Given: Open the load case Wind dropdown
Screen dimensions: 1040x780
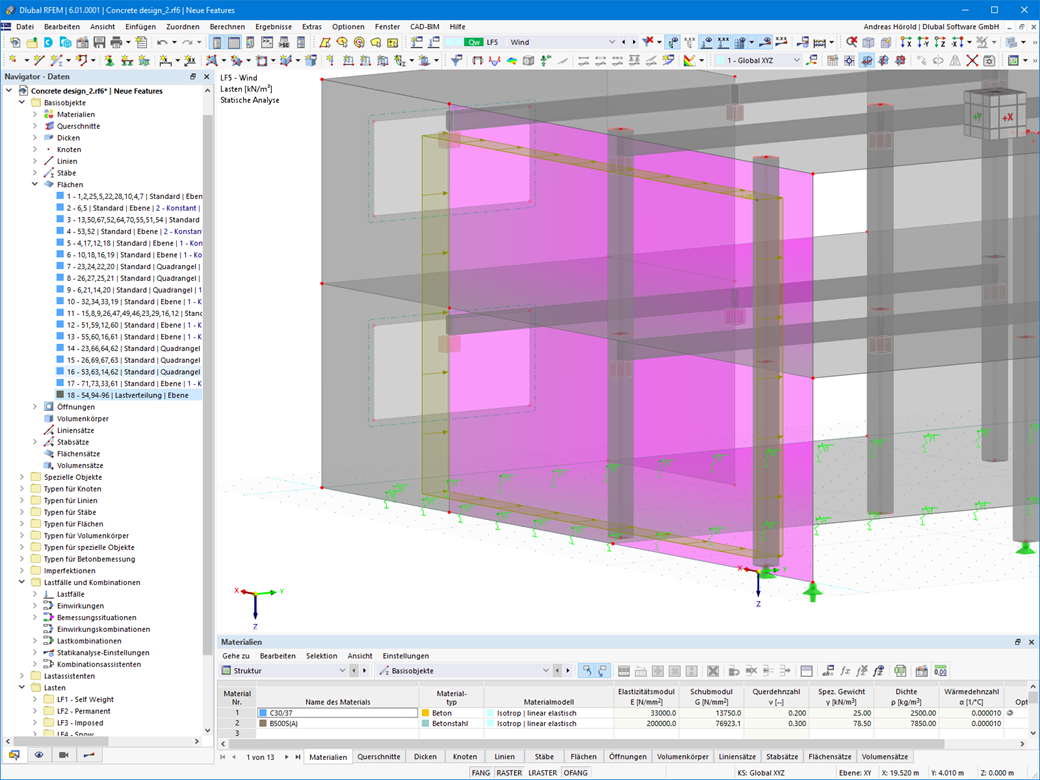Looking at the screenshot, I should tap(612, 42).
